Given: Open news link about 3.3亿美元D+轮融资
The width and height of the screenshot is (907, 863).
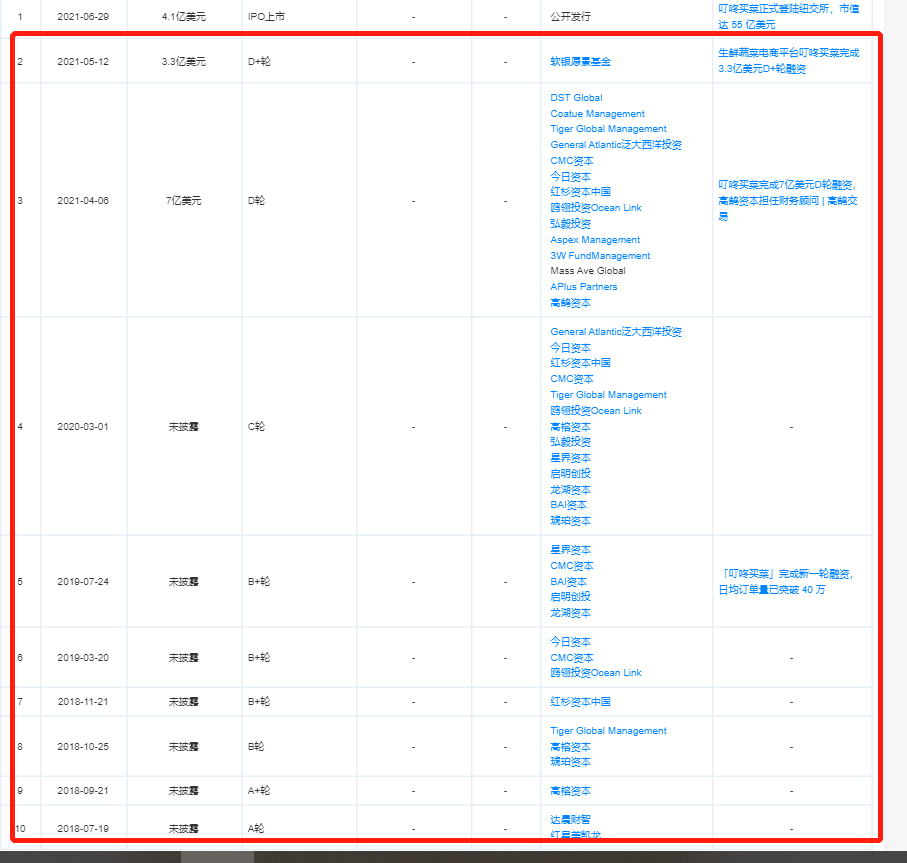Looking at the screenshot, I should tap(788, 61).
